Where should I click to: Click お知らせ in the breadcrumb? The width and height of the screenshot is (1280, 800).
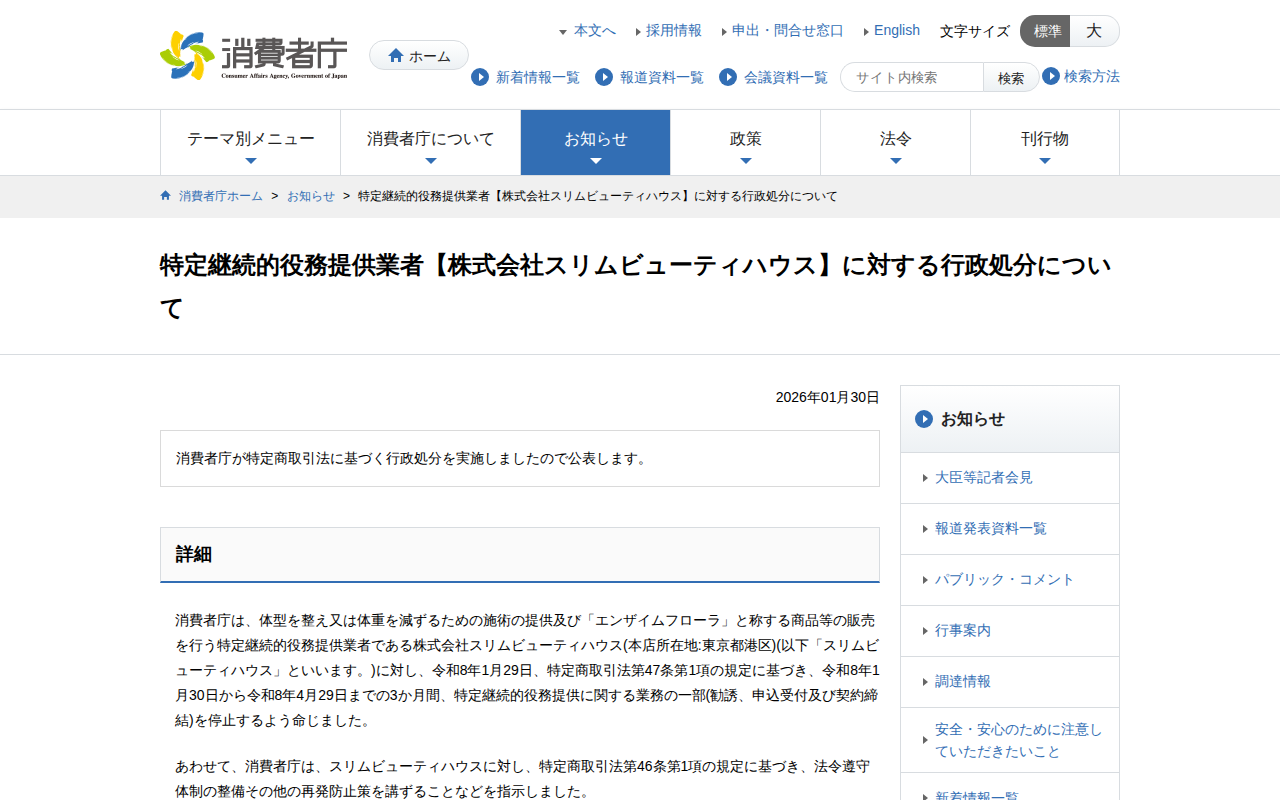pyautogui.click(x=311, y=196)
